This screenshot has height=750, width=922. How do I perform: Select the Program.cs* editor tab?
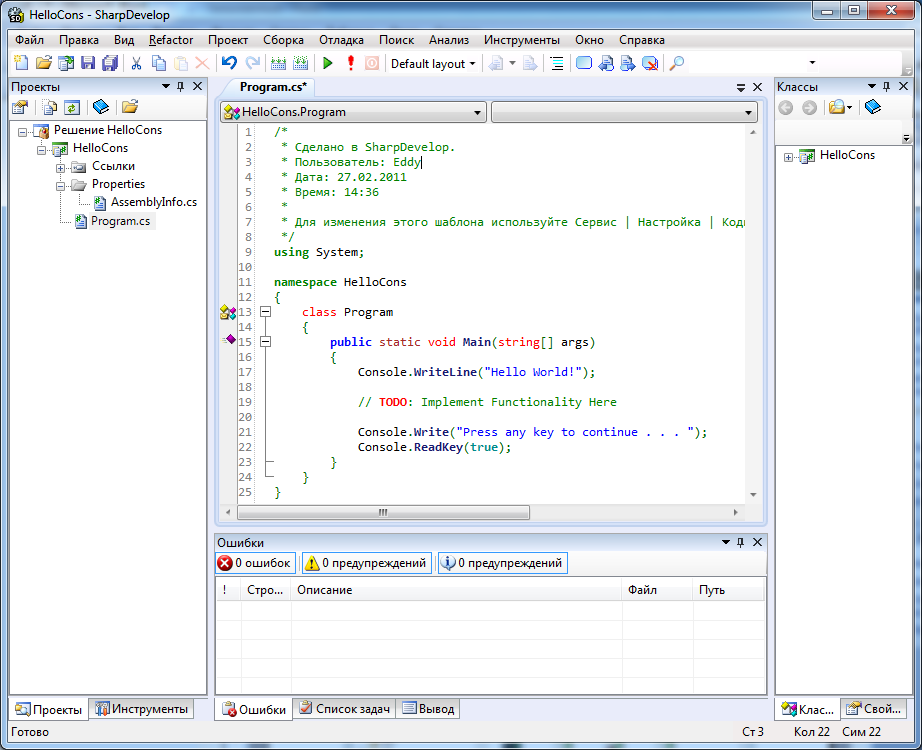click(x=273, y=87)
